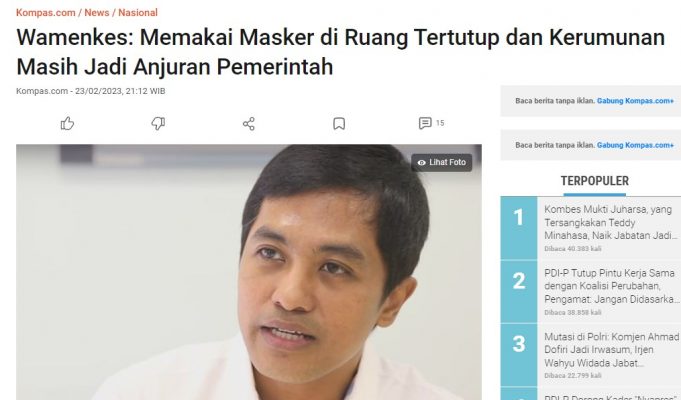This screenshot has width=681, height=400.
Task: Click the eye icon in Lihat Foto
Action: coord(421,163)
